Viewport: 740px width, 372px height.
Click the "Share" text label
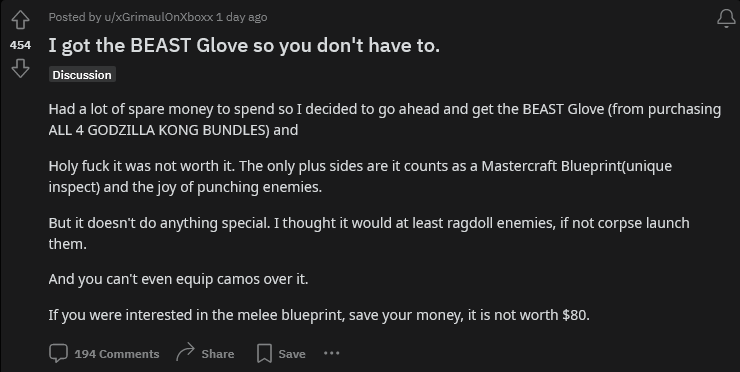pyautogui.click(x=218, y=354)
